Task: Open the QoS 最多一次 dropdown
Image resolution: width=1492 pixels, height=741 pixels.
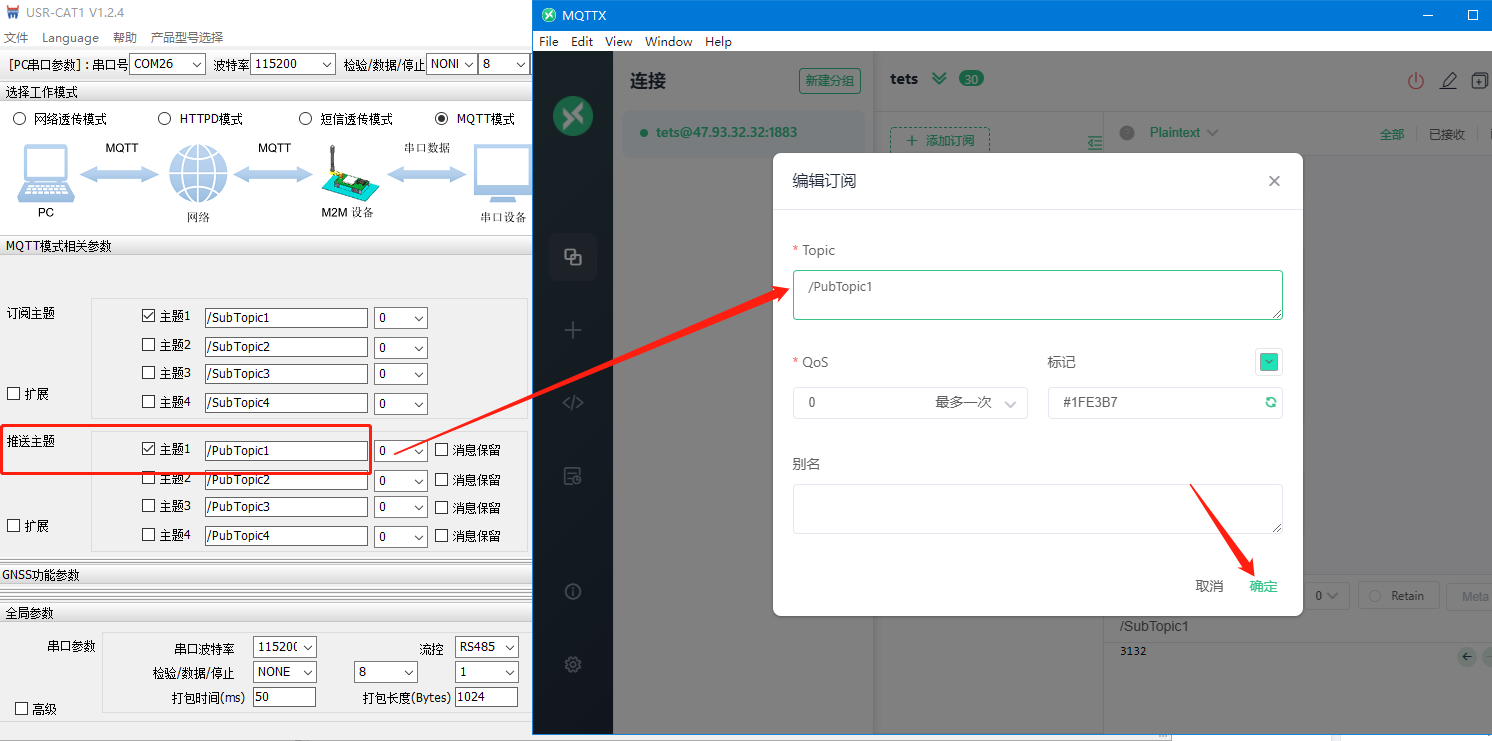Action: tap(909, 403)
